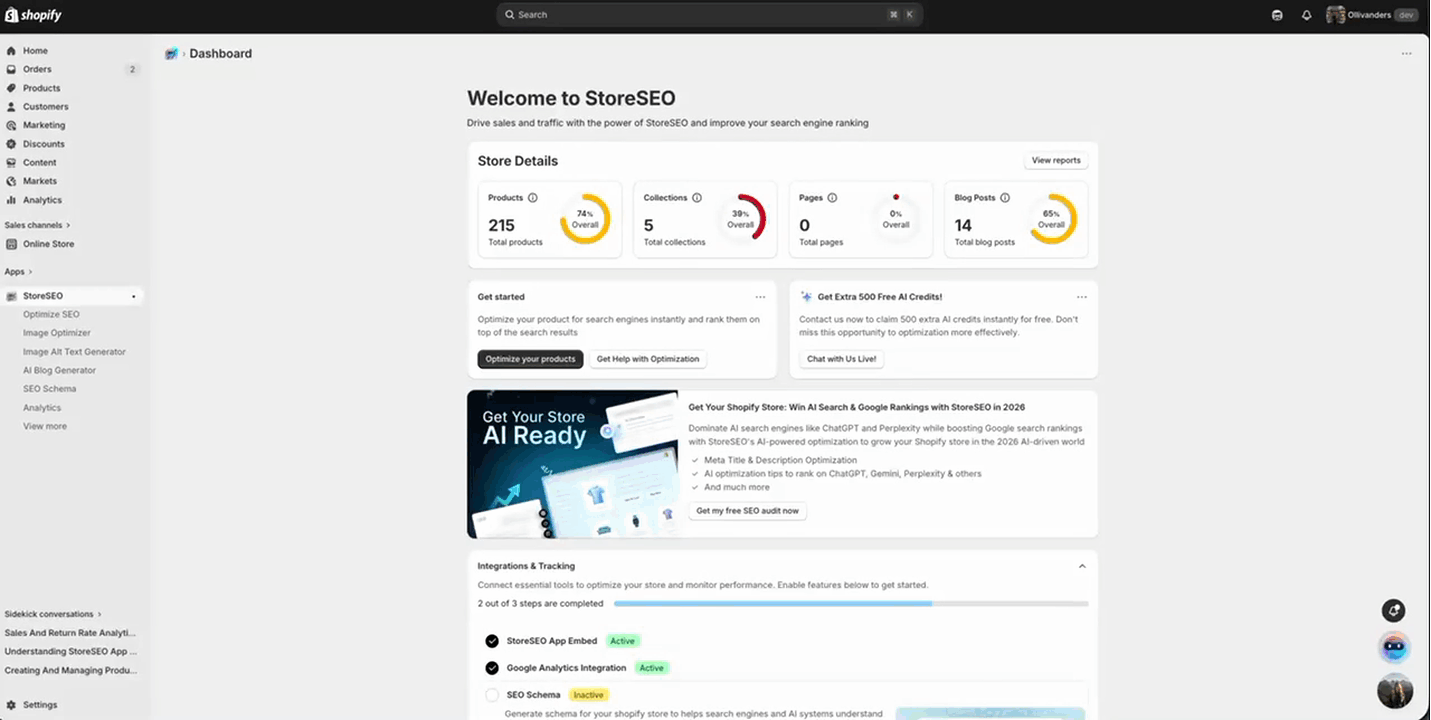Click Get my free SEO audit now
Screen dimensions: 1431x720
(747, 510)
